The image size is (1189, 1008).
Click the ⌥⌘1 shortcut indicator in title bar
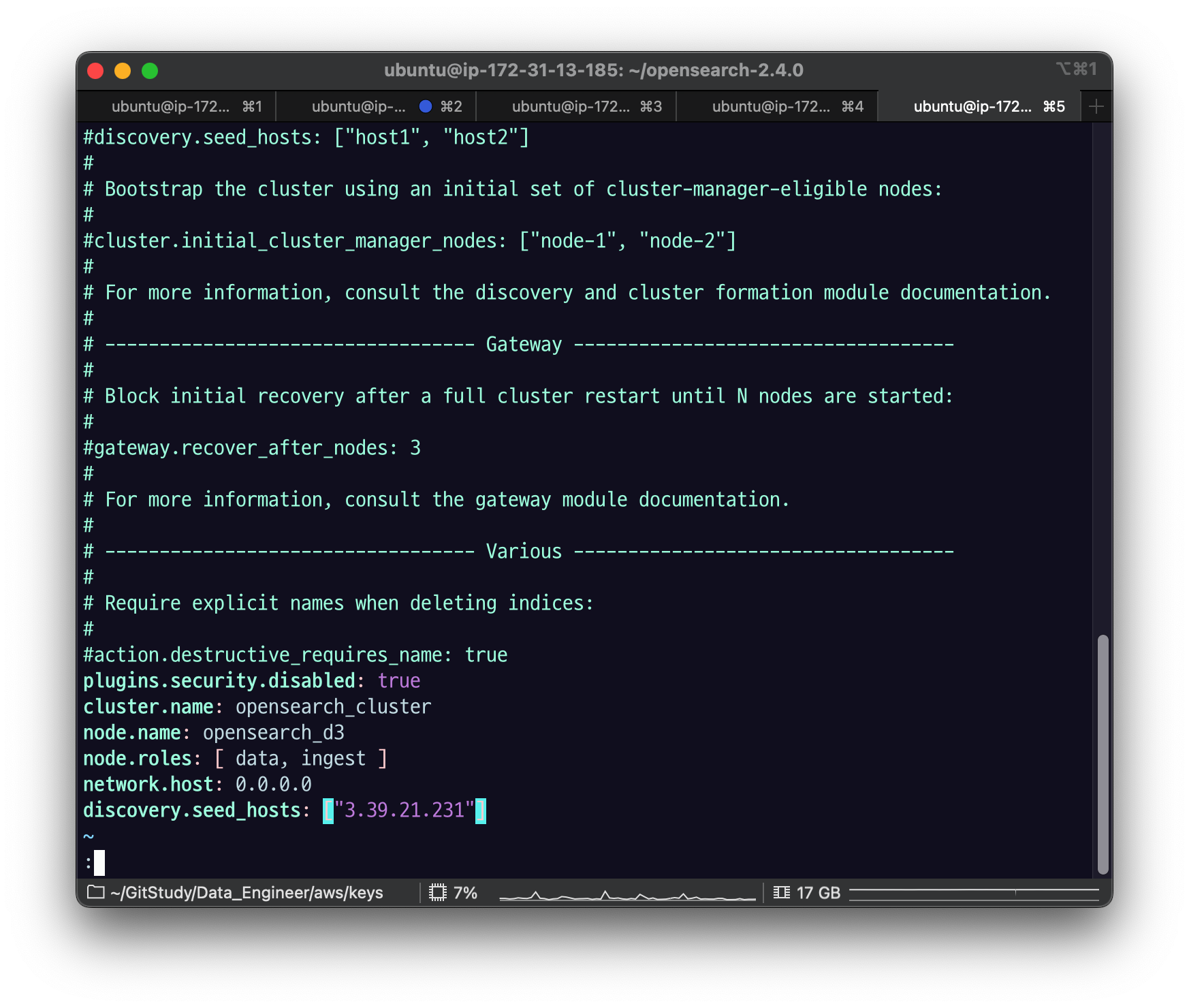click(1076, 69)
